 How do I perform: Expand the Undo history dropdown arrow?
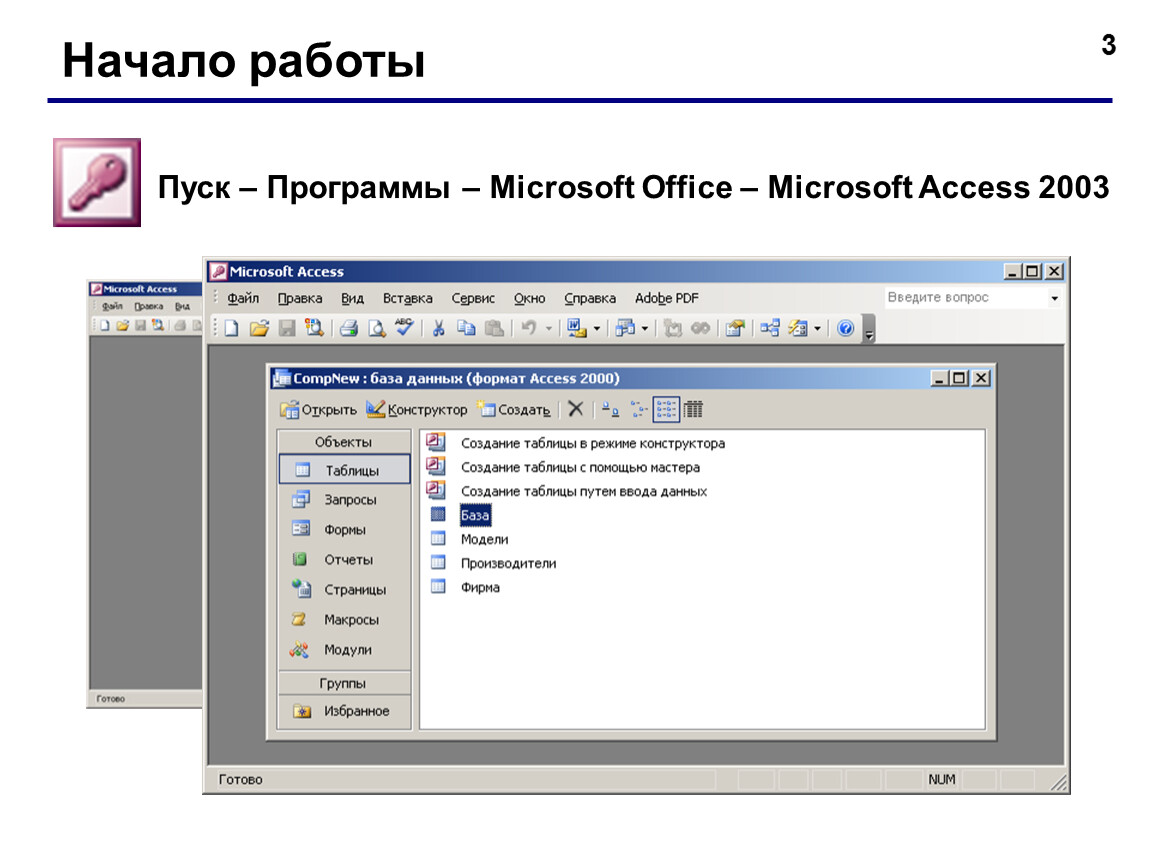coord(548,329)
